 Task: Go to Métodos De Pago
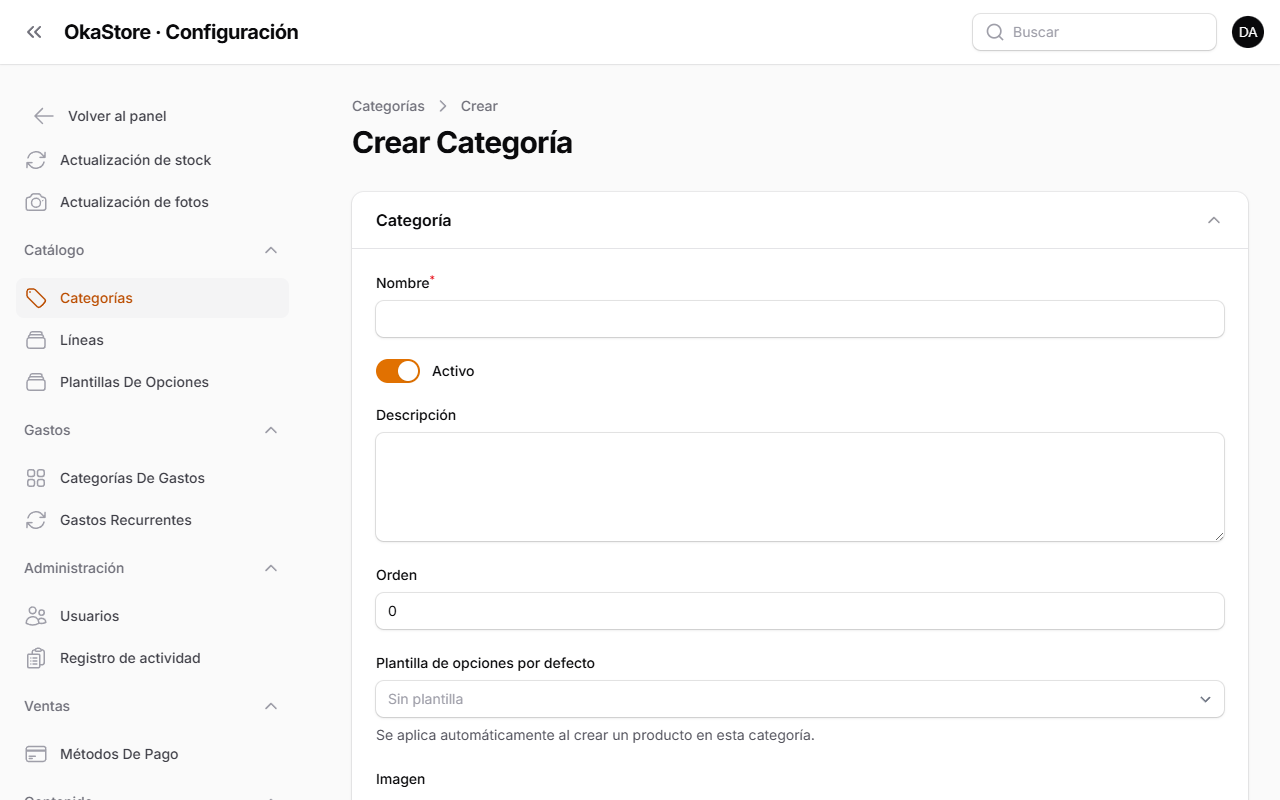click(x=152, y=754)
